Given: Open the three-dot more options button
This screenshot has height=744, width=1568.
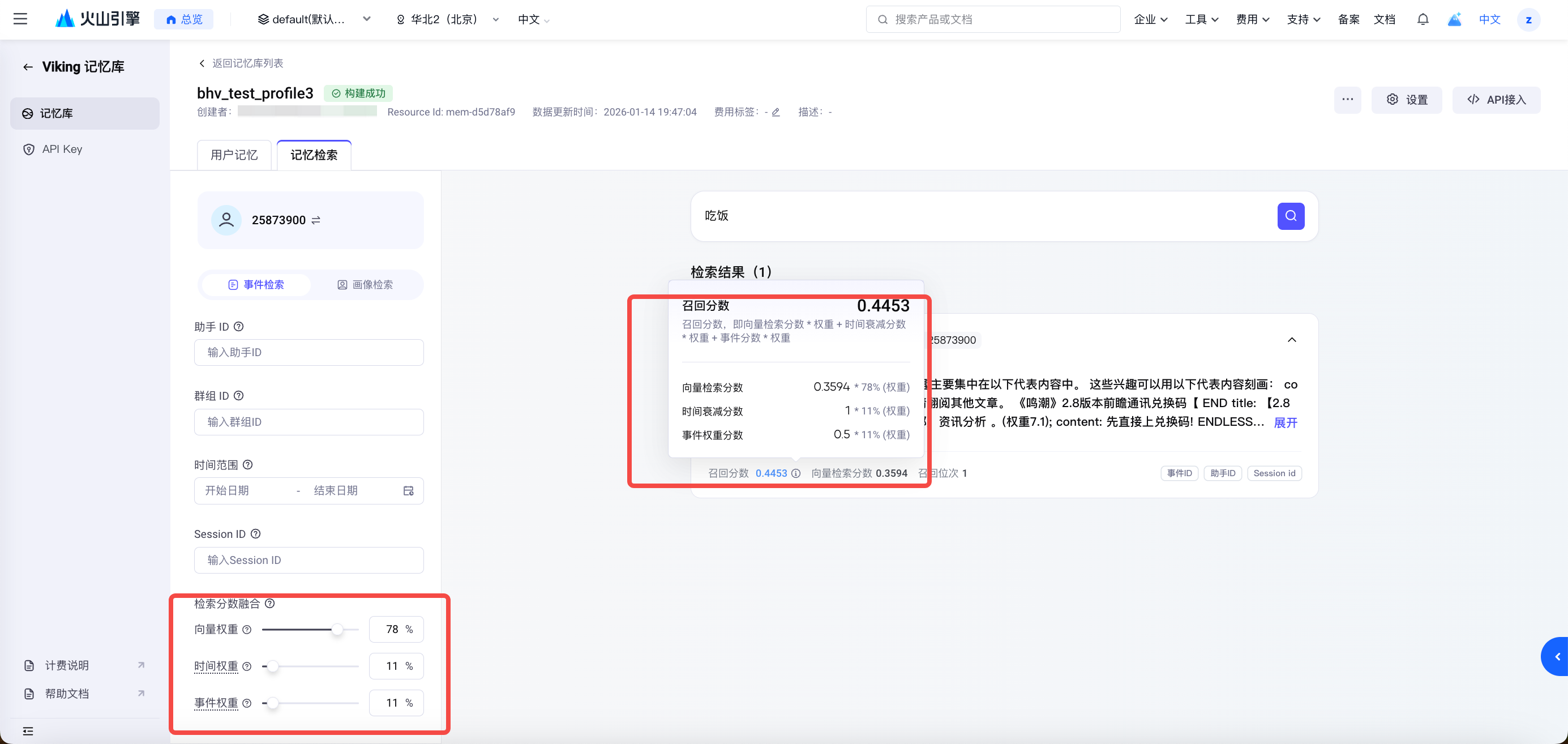Looking at the screenshot, I should [1347, 100].
